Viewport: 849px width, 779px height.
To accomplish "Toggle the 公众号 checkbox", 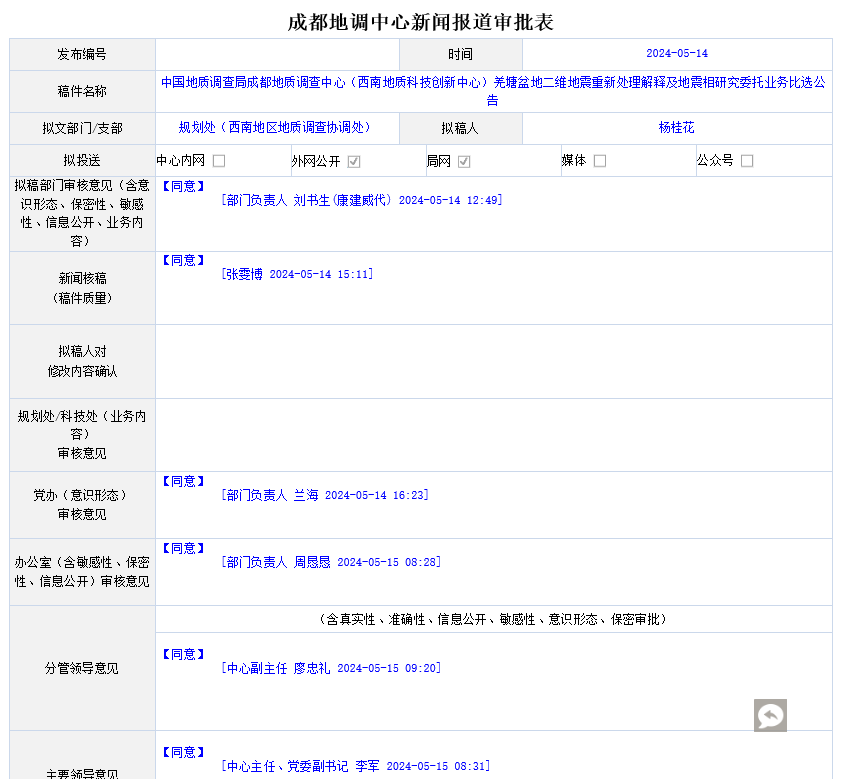I will point(747,161).
